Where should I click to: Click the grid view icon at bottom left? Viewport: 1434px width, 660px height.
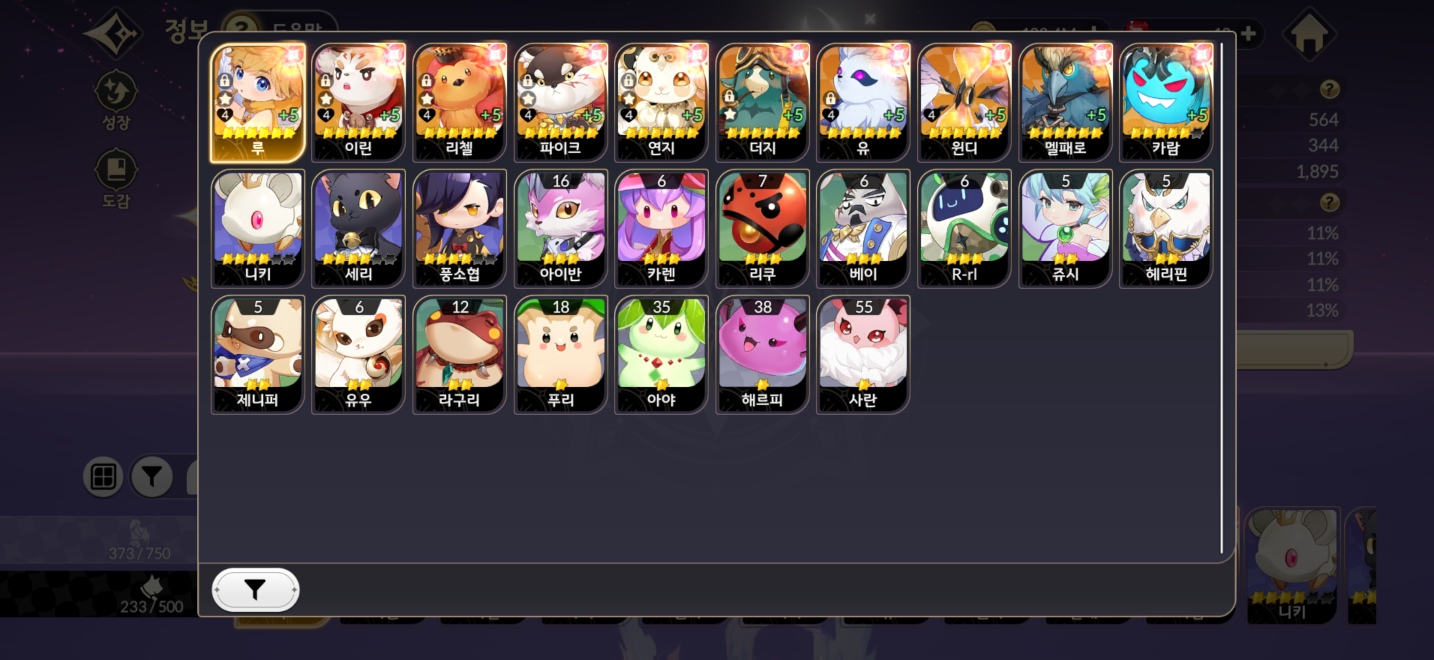[103, 477]
